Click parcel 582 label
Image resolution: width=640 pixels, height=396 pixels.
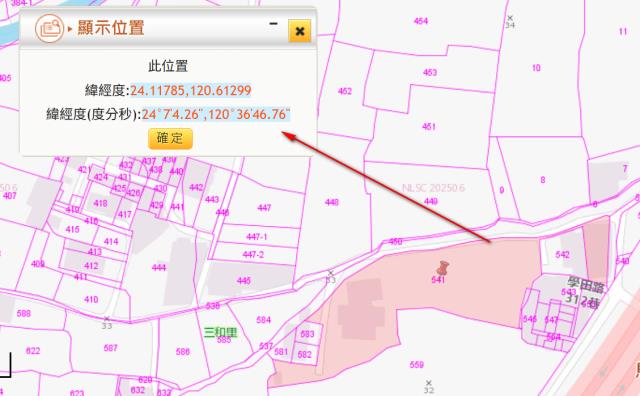click(304, 354)
